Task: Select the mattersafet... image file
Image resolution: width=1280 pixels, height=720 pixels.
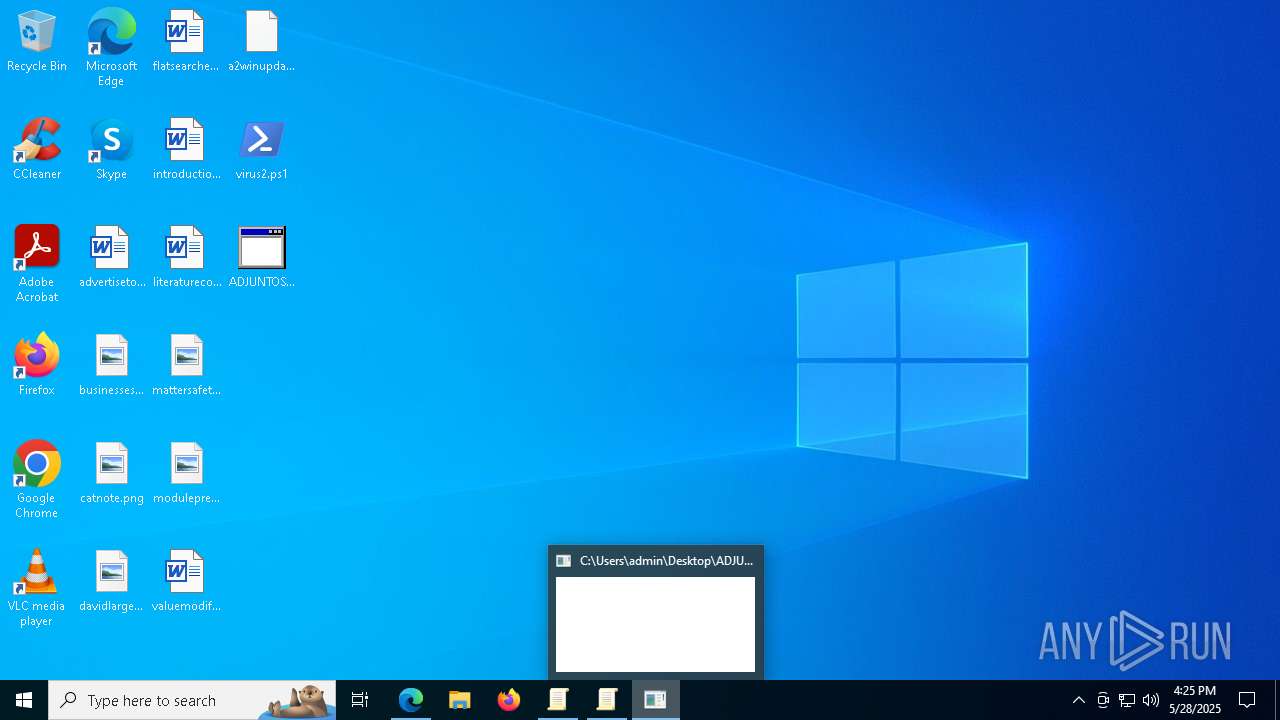Action: click(185, 365)
